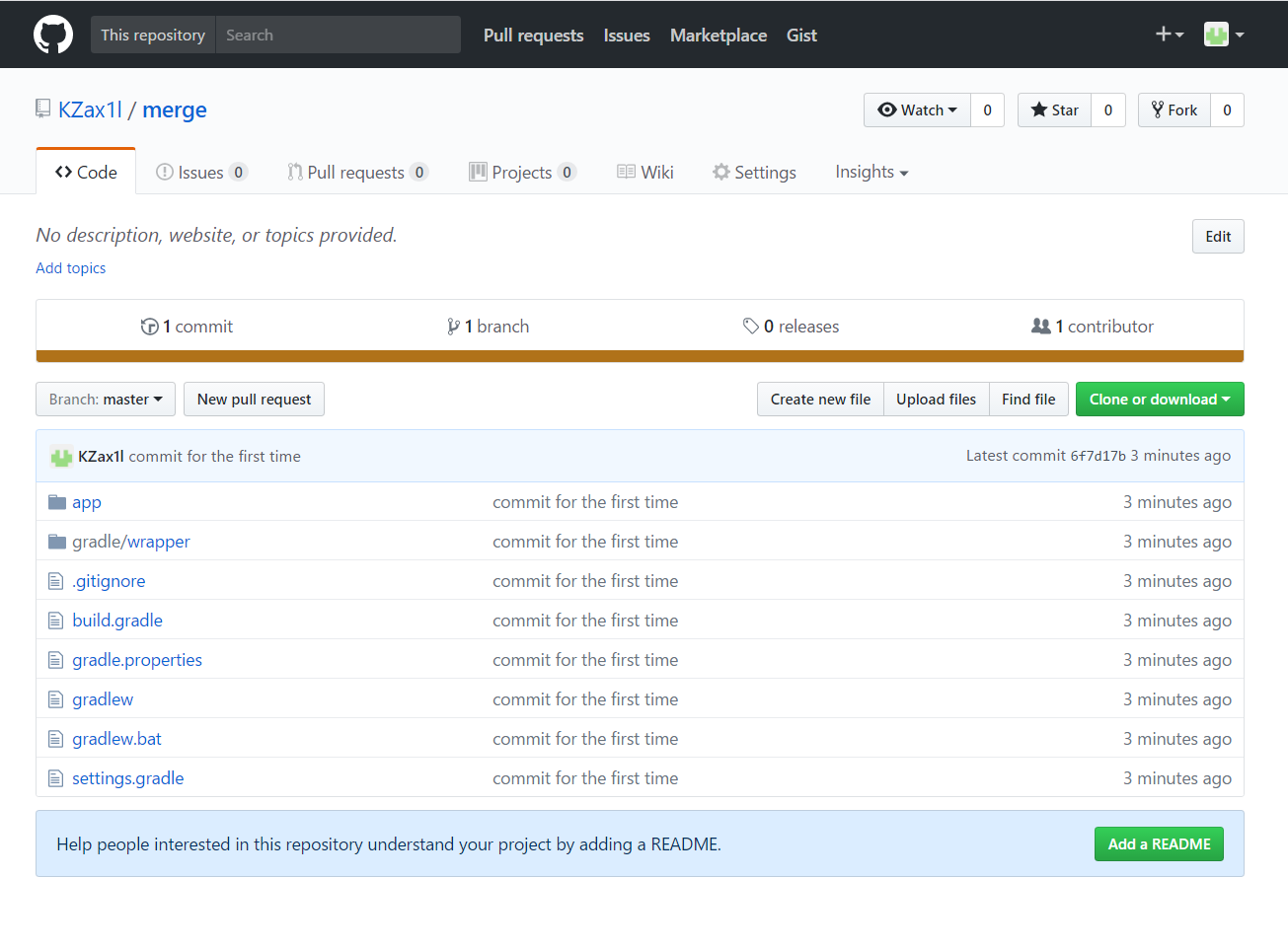Viewport: 1288px width, 951px height.
Task: Click gradlew.bat commit message text
Action: (x=585, y=739)
